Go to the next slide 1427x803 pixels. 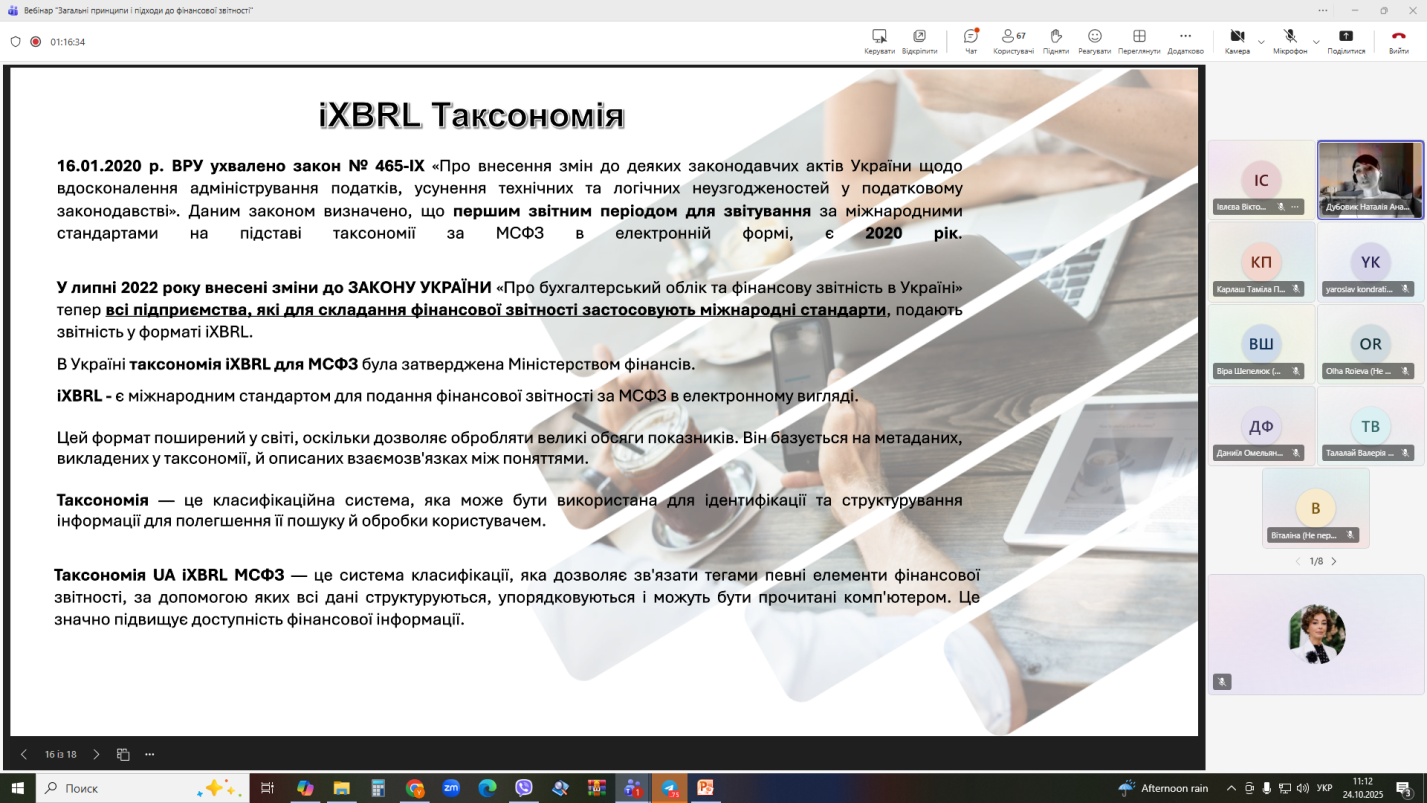(96, 754)
